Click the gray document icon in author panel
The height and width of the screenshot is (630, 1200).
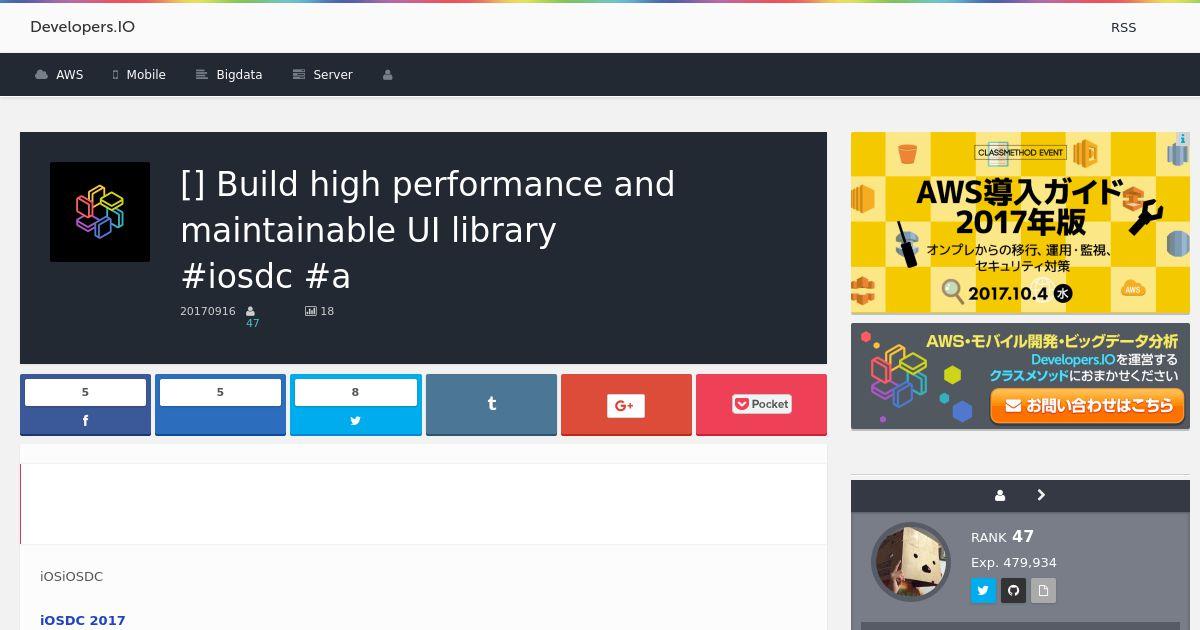pos(1043,591)
